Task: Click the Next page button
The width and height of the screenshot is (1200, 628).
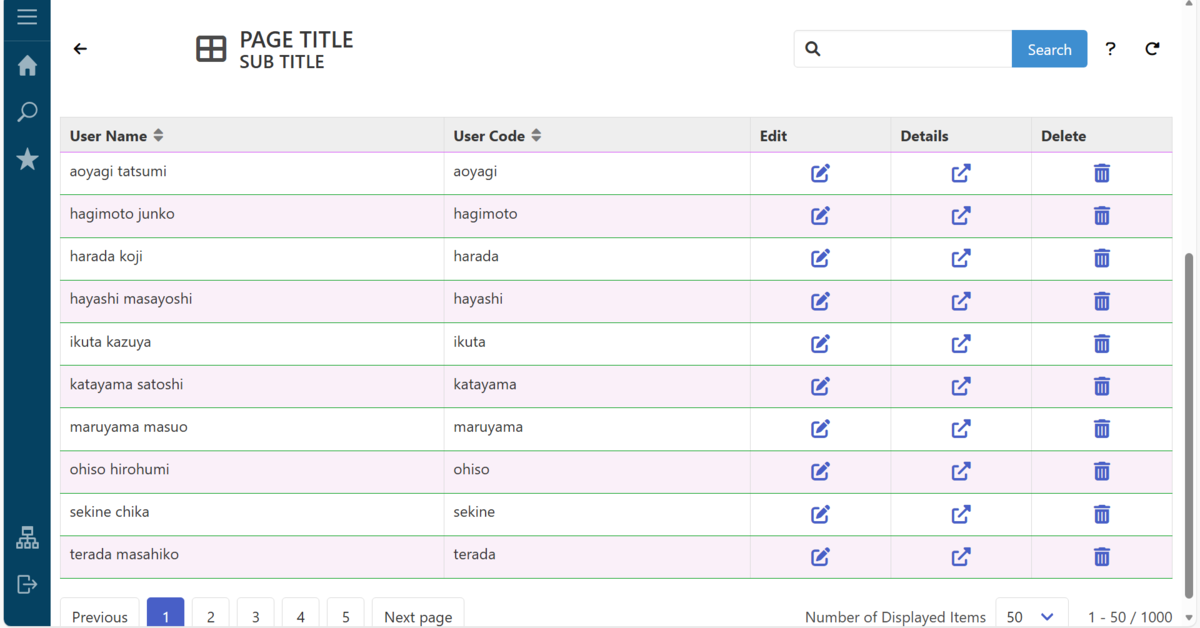Action: tap(418, 616)
